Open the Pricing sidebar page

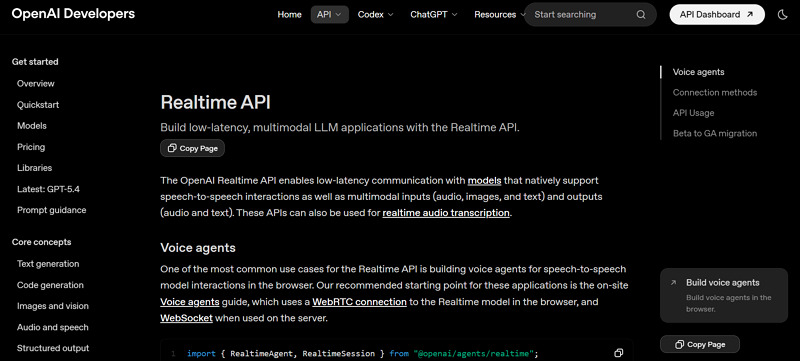pyautogui.click(x=31, y=147)
